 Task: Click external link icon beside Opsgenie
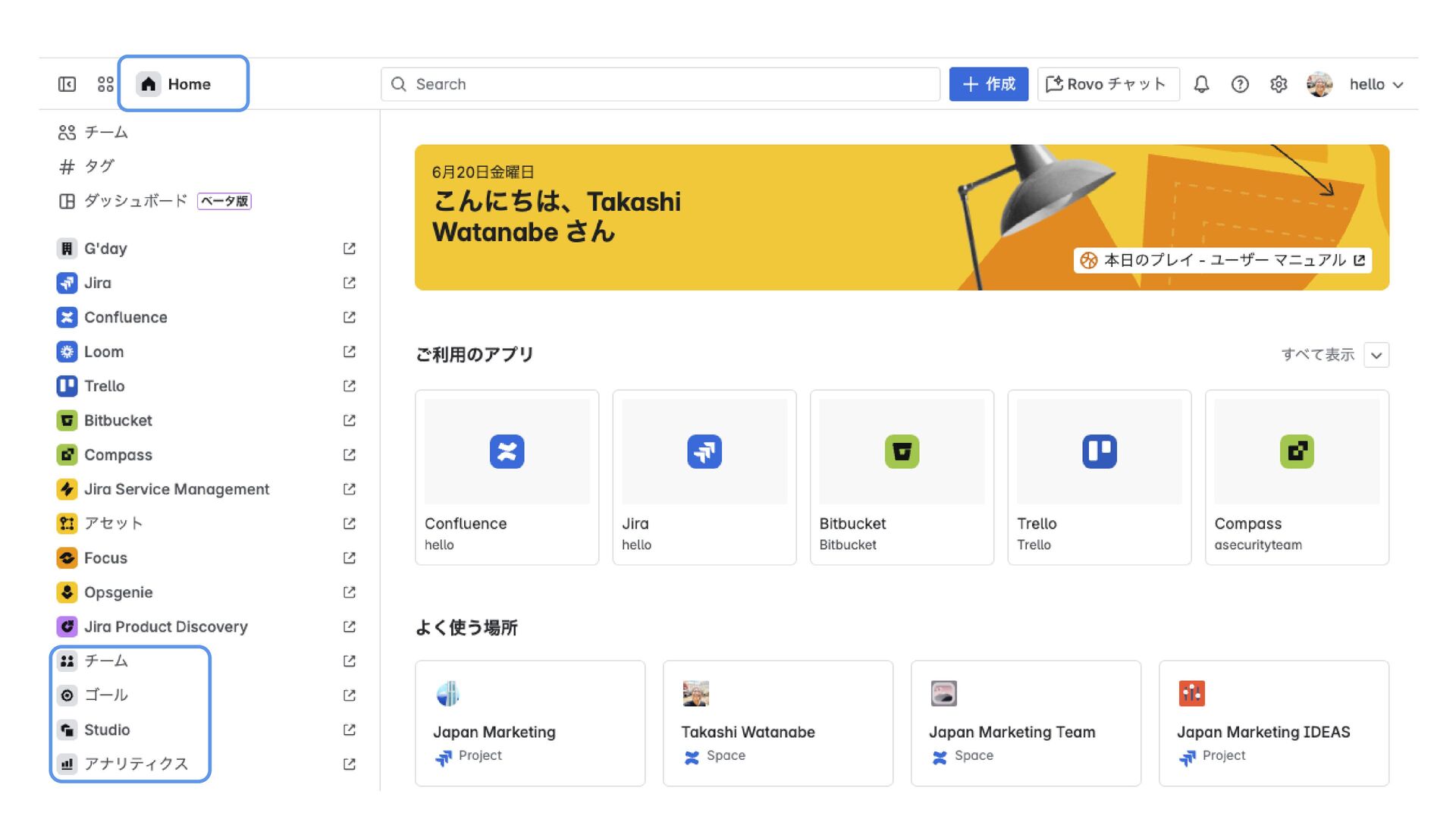[349, 592]
